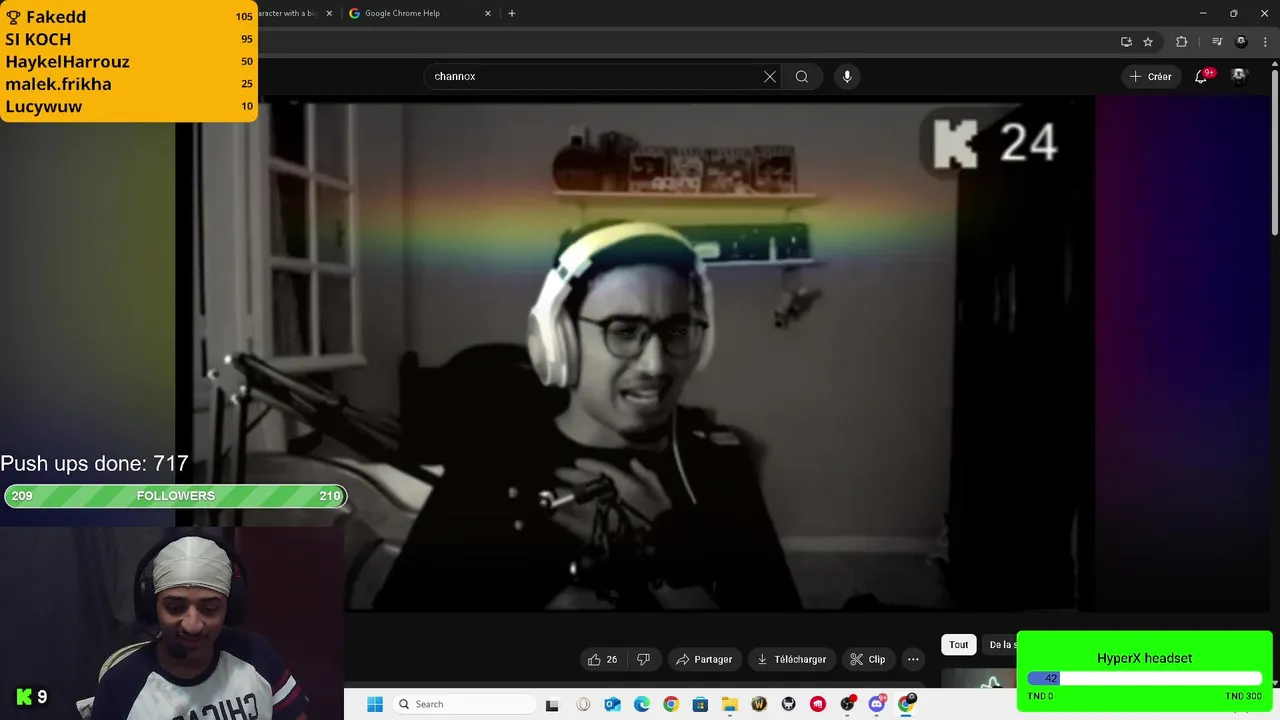Open Discord from taskbar
The image size is (1280, 720).
point(877,704)
